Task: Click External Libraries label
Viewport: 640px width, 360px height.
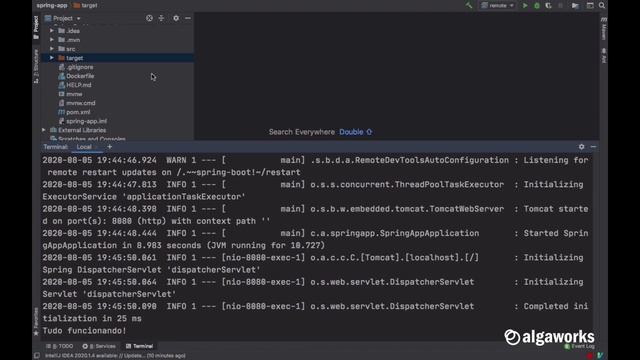Action: pyautogui.click(x=82, y=130)
